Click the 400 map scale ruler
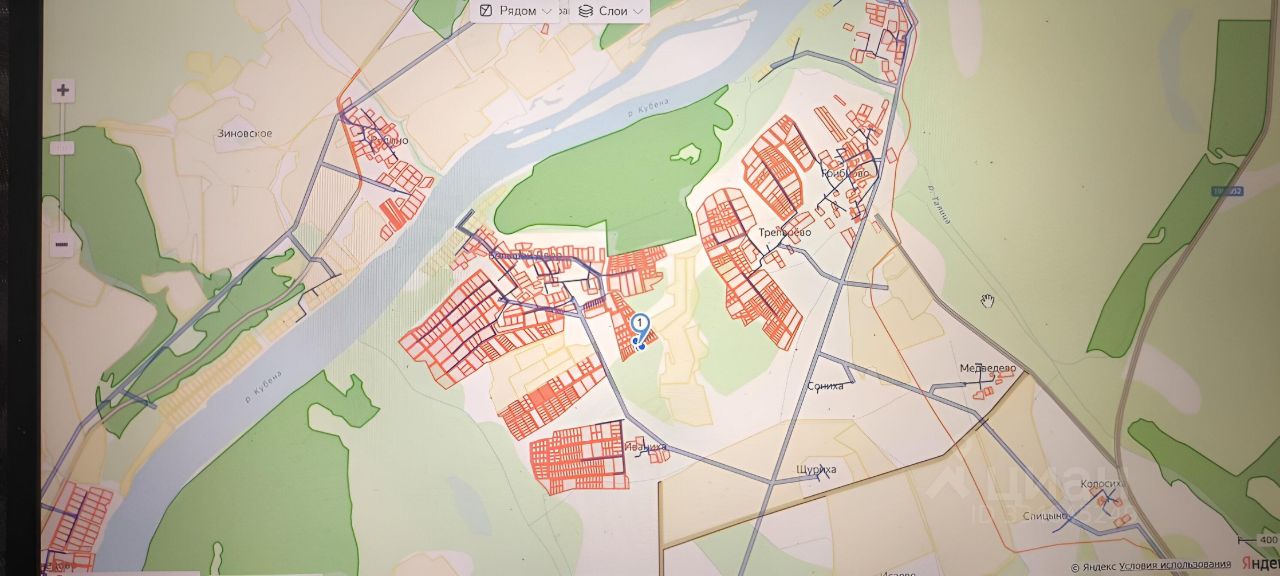This screenshot has height=576, width=1280. [x=1258, y=540]
